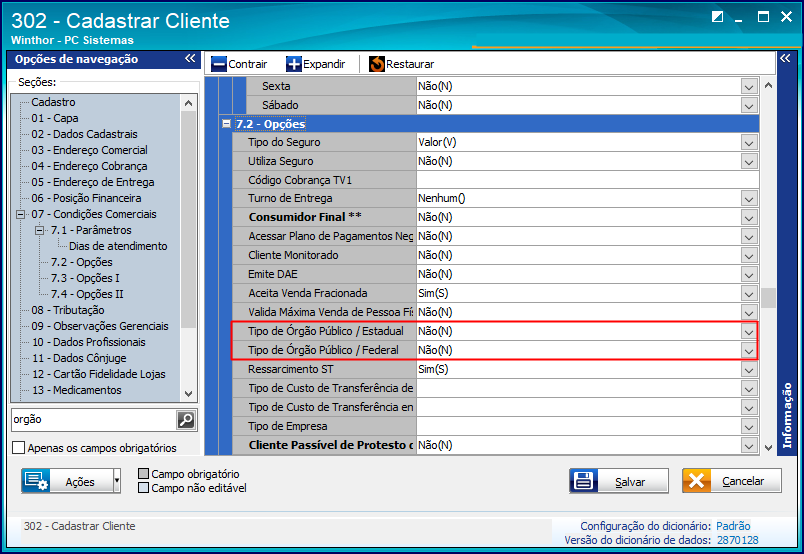The height and width of the screenshot is (554, 804).
Task: Select 12 - Cartão Fidelidade Lojas section
Action: pyautogui.click(x=98, y=374)
